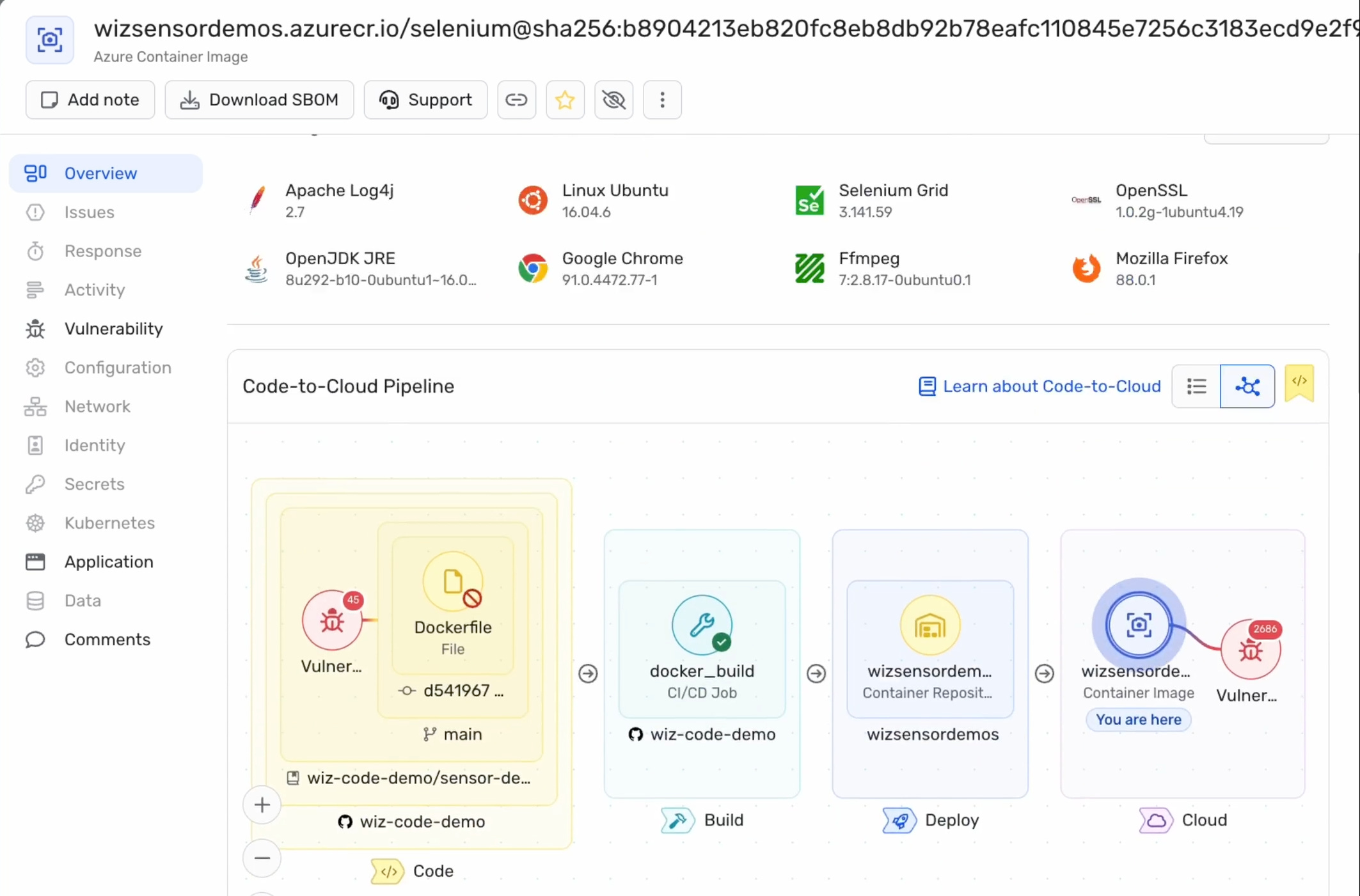Image resolution: width=1360 pixels, height=896 pixels.
Task: Open Learn about Code-to-Cloud link
Action: coord(1040,386)
